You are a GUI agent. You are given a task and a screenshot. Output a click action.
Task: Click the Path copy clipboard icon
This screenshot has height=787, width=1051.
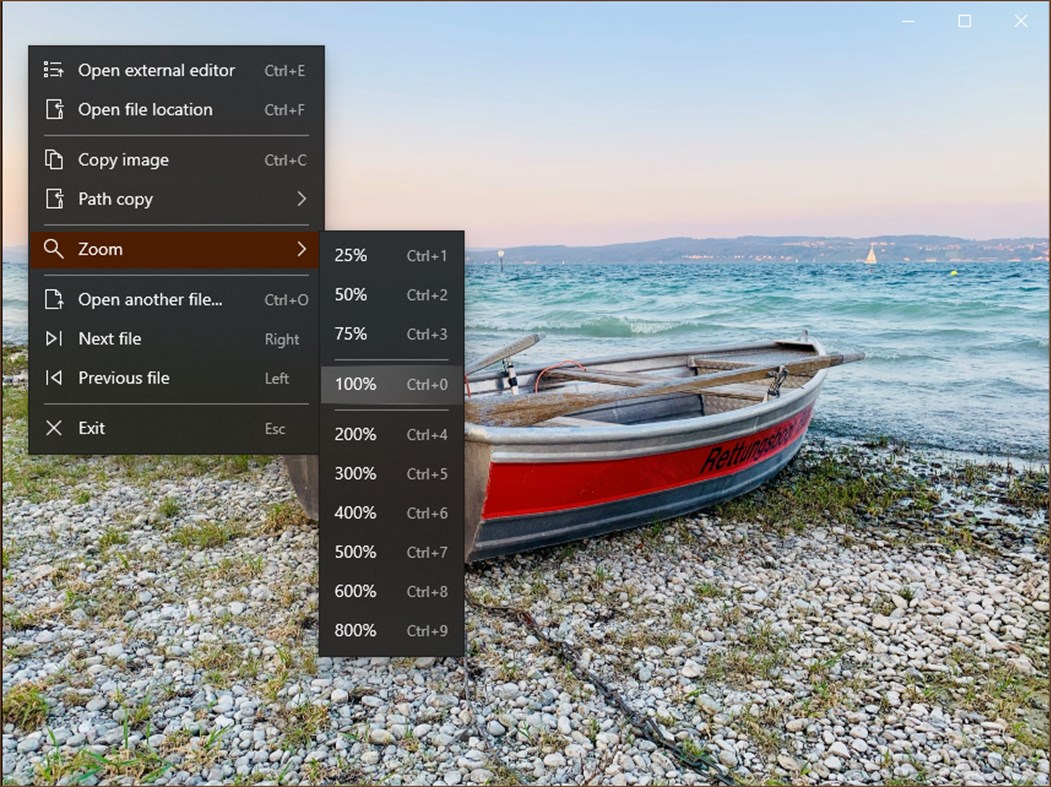pos(53,199)
